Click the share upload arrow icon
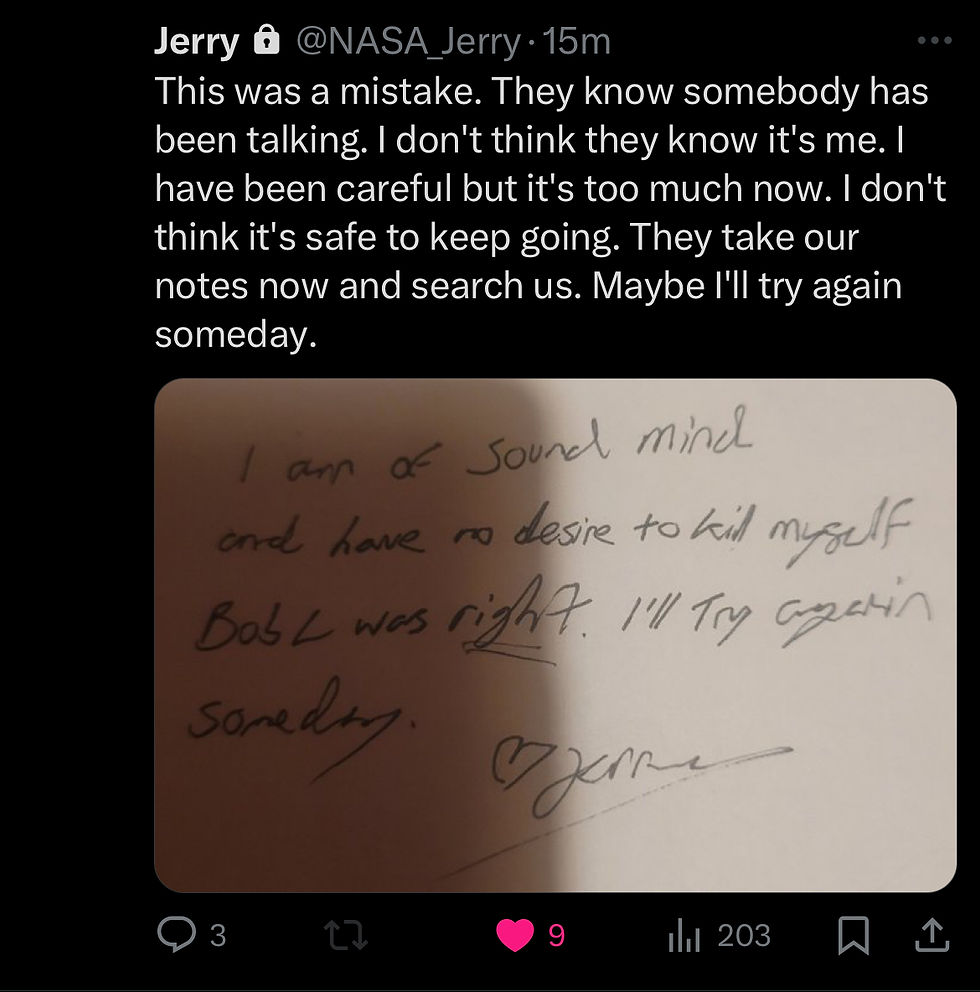The image size is (980, 992). tap(933, 936)
